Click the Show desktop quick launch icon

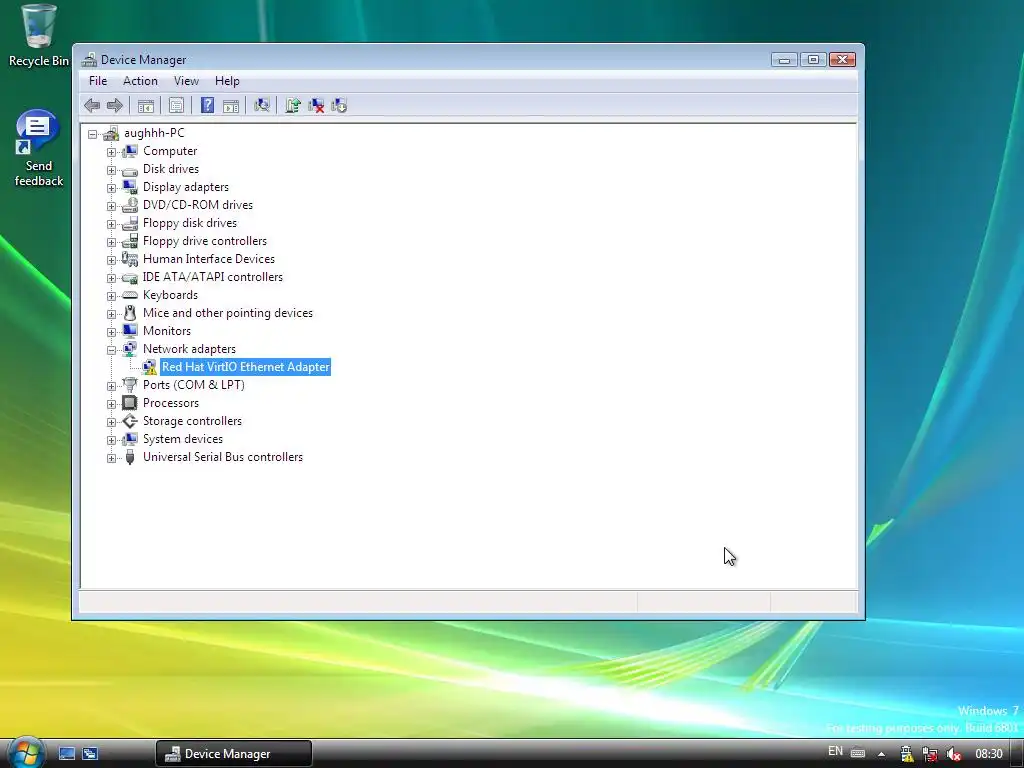tap(67, 753)
